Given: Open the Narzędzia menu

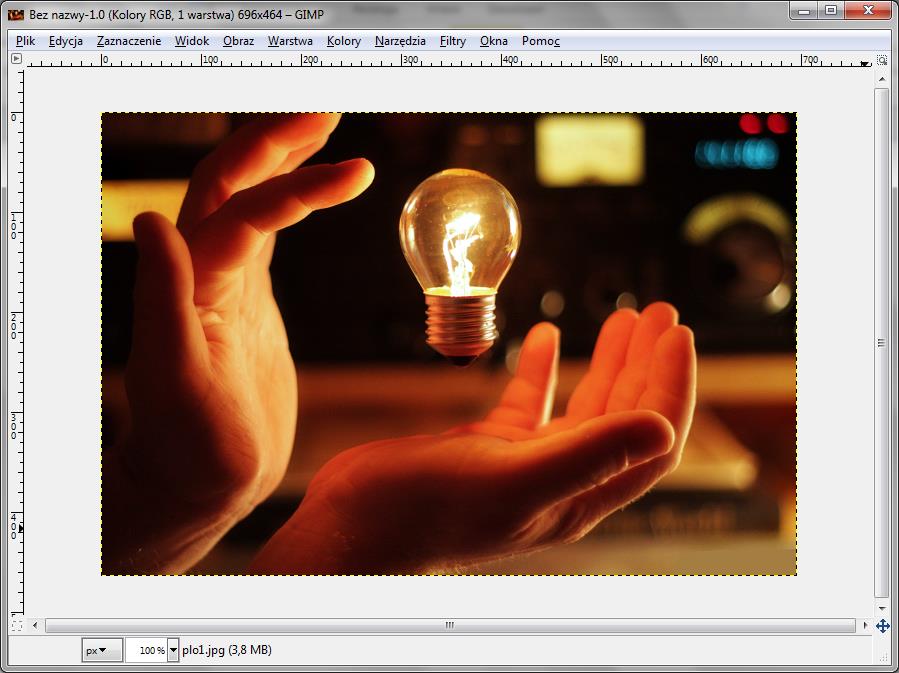Looking at the screenshot, I should pos(400,41).
